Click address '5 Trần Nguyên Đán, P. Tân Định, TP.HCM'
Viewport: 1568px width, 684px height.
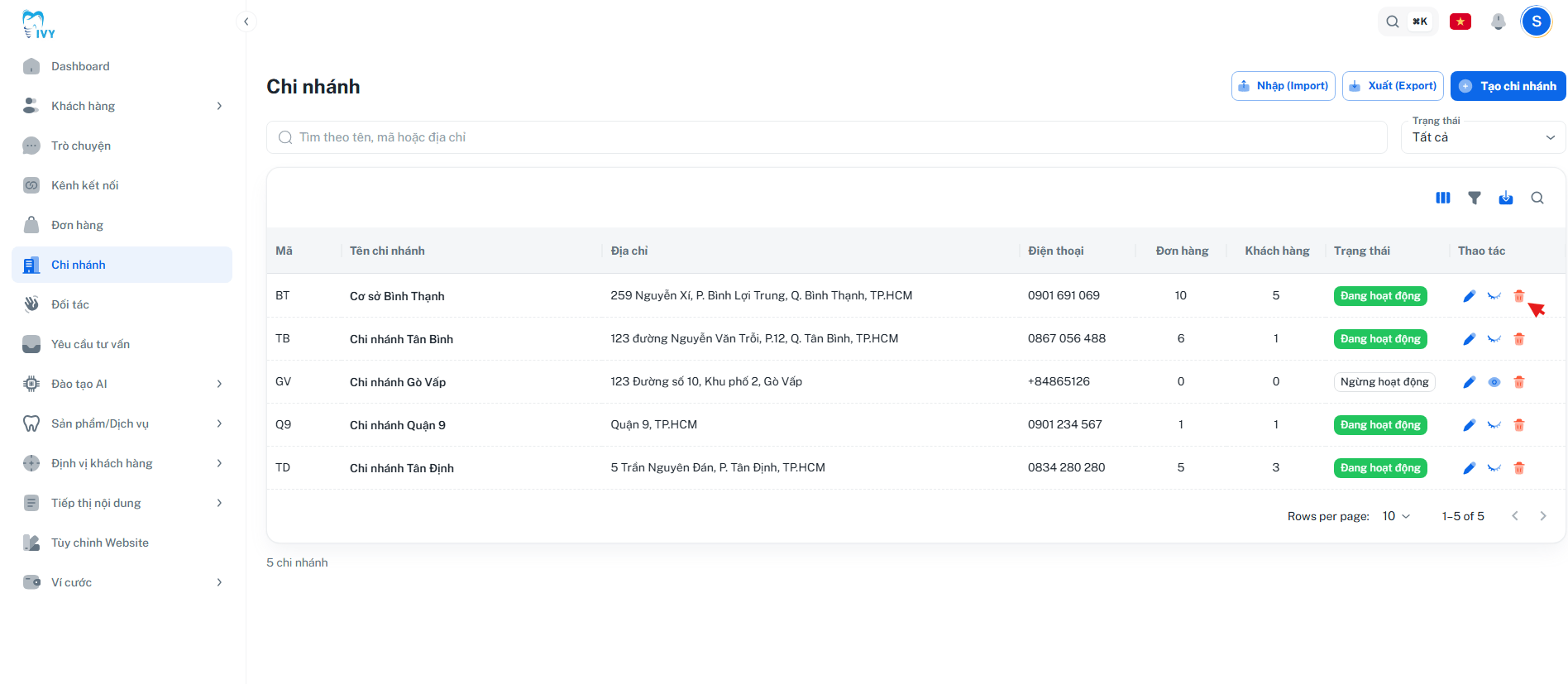718,467
